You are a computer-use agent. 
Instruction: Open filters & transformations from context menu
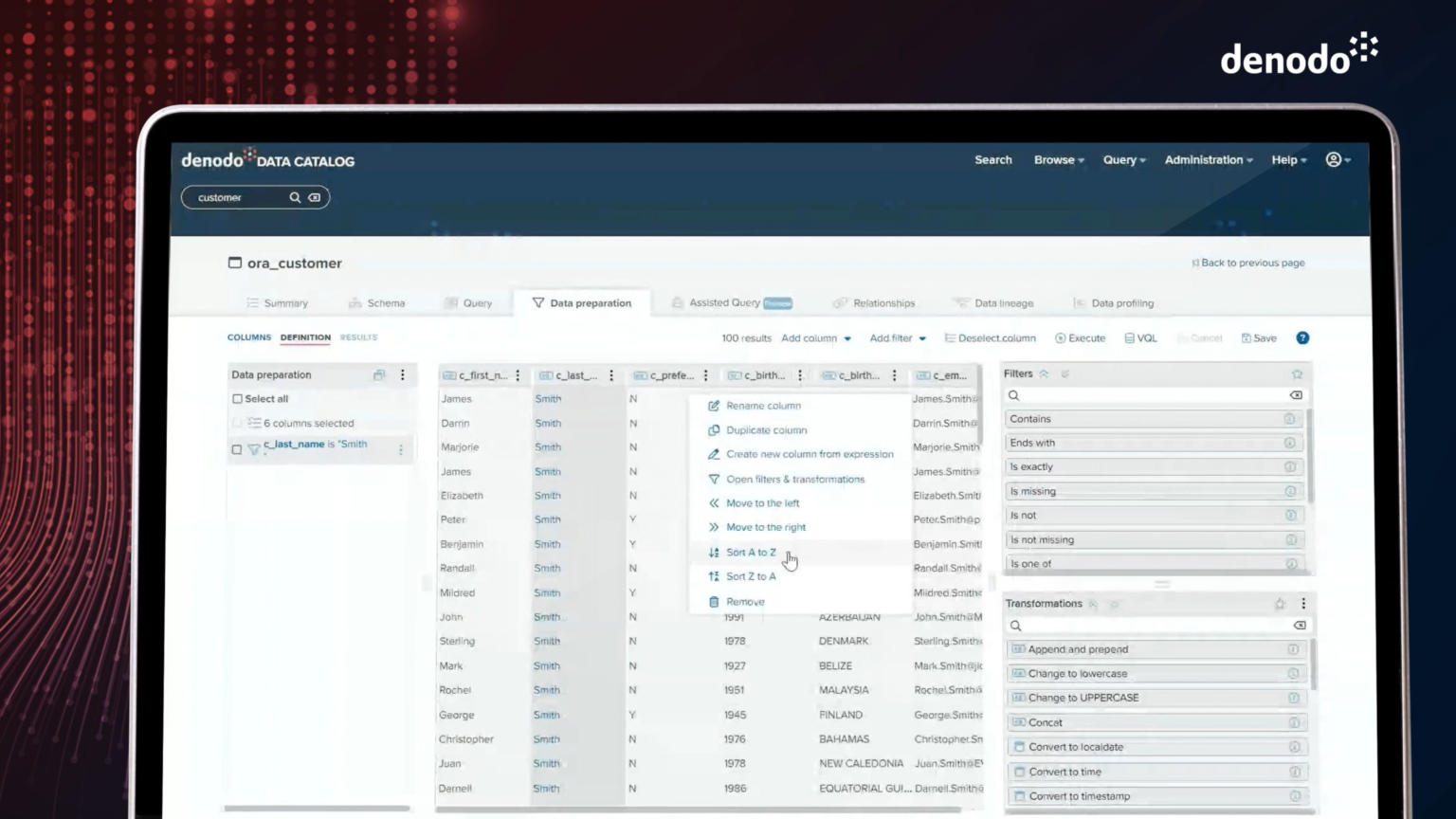click(794, 479)
